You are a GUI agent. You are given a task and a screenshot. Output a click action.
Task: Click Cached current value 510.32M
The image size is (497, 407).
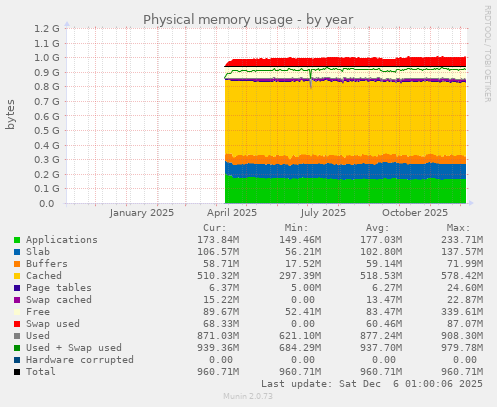[218, 276]
